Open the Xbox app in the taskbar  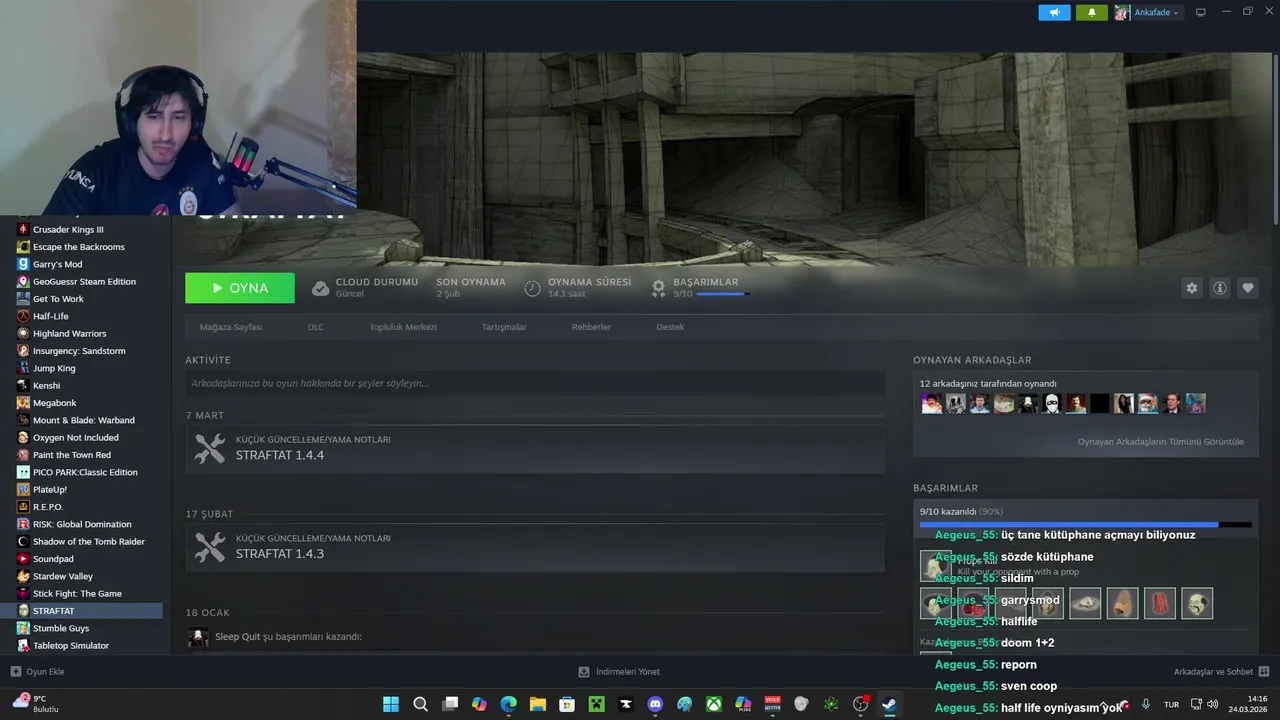point(714,704)
